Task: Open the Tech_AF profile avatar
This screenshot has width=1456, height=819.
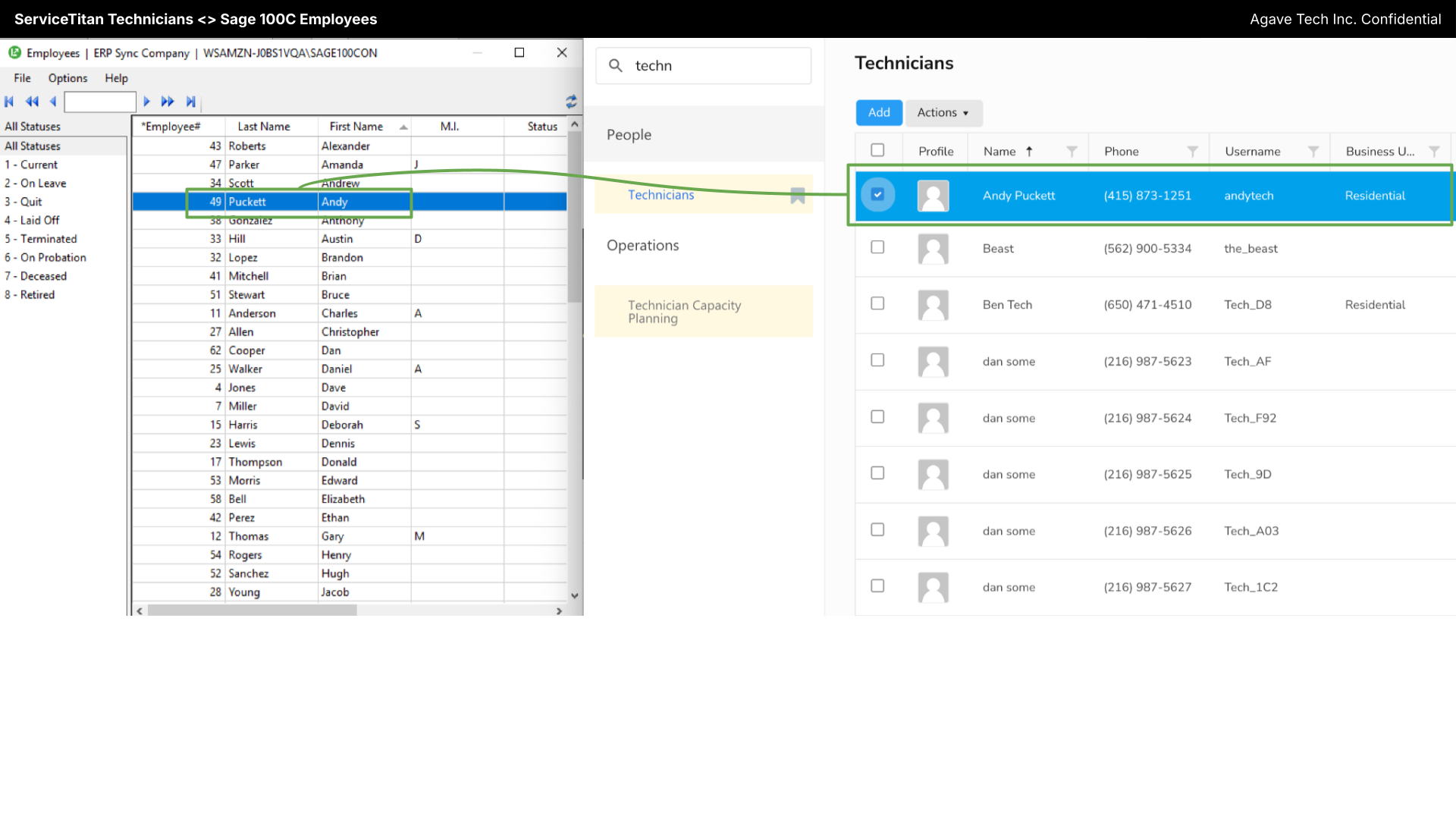Action: (x=934, y=362)
